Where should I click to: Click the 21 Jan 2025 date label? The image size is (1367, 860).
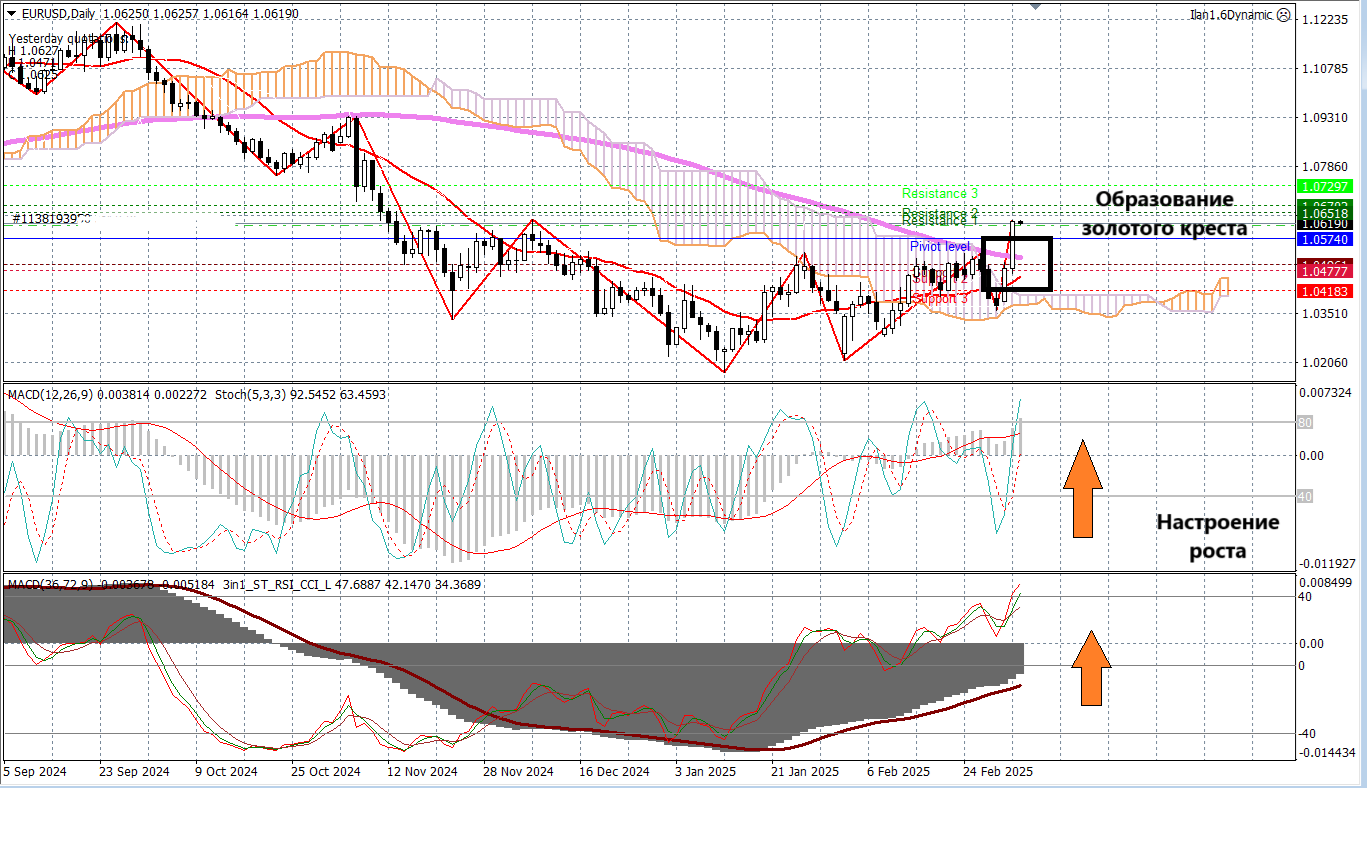[805, 772]
